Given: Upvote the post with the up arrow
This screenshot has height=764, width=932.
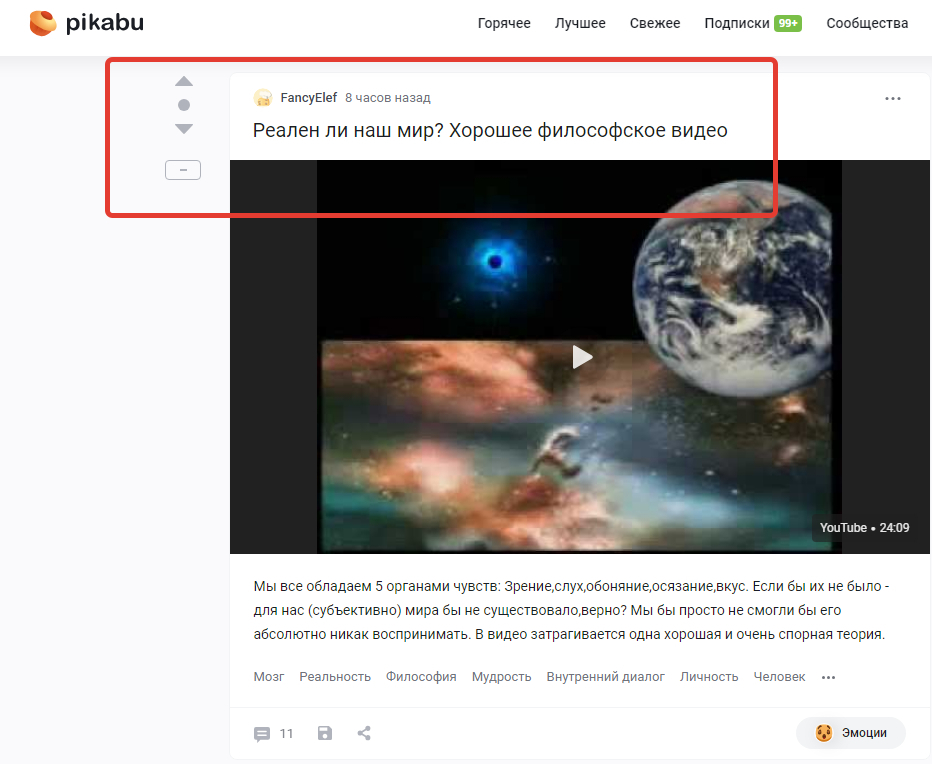Looking at the screenshot, I should pos(184,81).
